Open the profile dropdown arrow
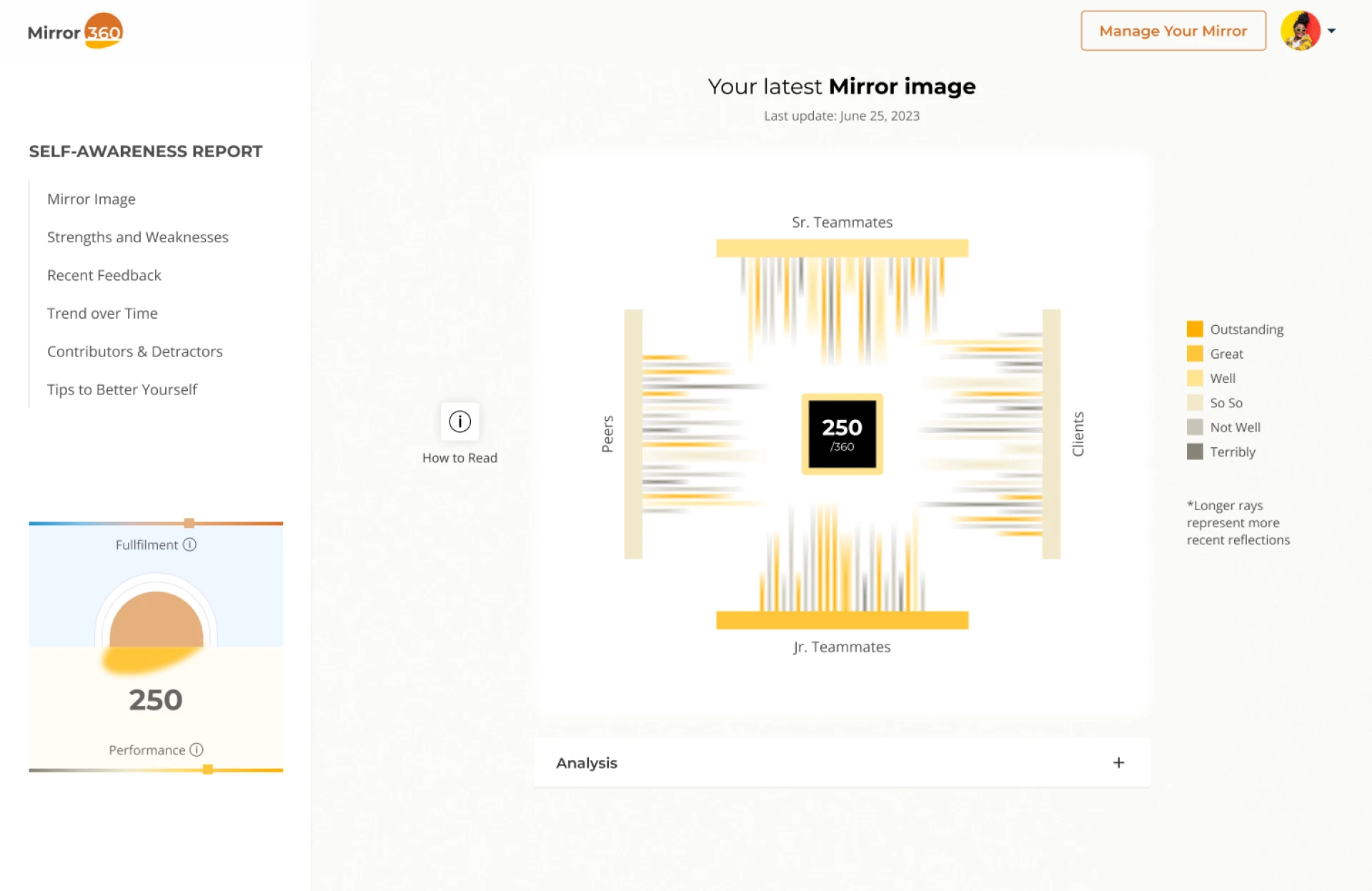The image size is (1372, 891). (1331, 31)
